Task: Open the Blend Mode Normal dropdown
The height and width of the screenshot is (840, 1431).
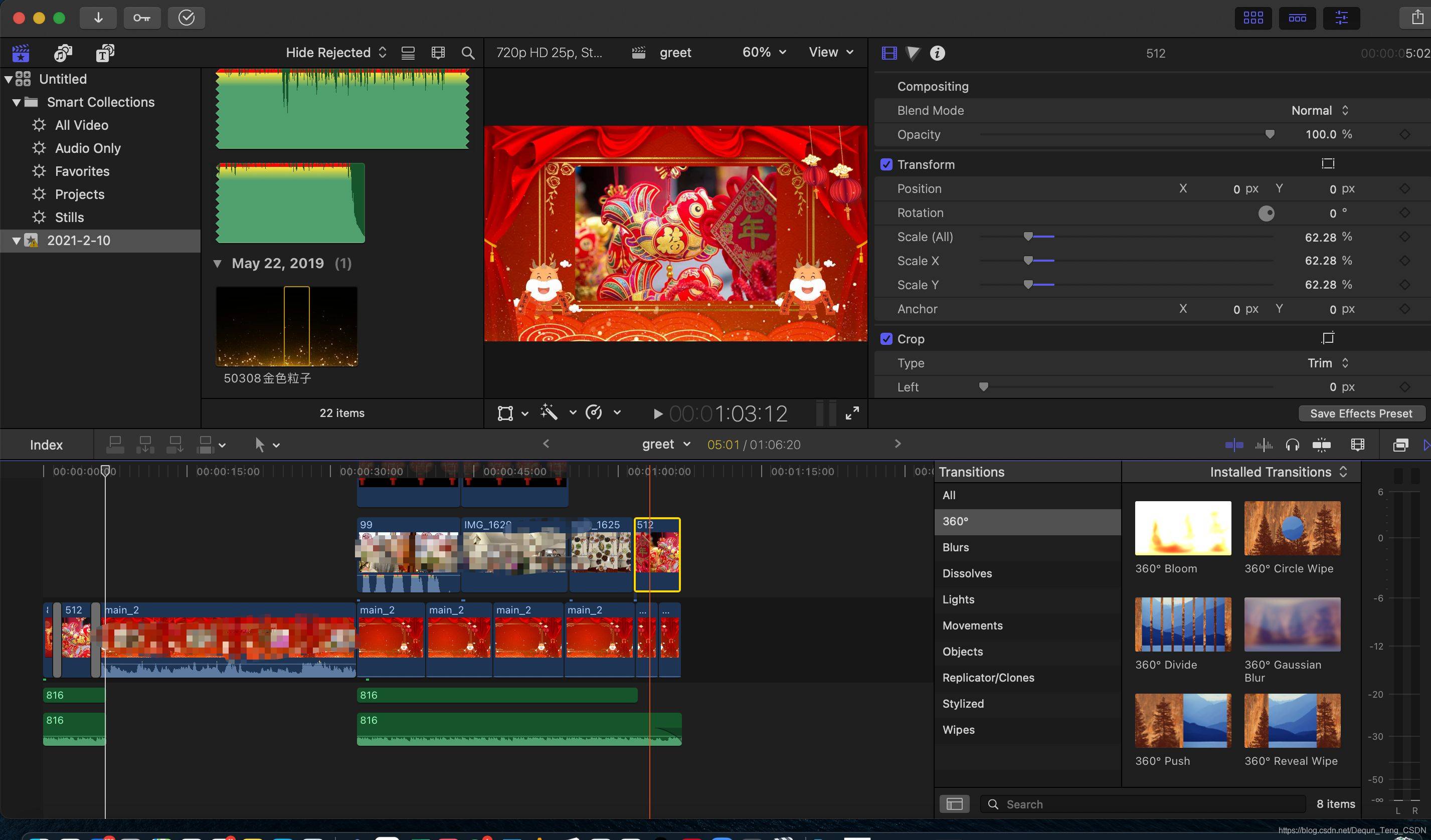Action: tap(1320, 111)
